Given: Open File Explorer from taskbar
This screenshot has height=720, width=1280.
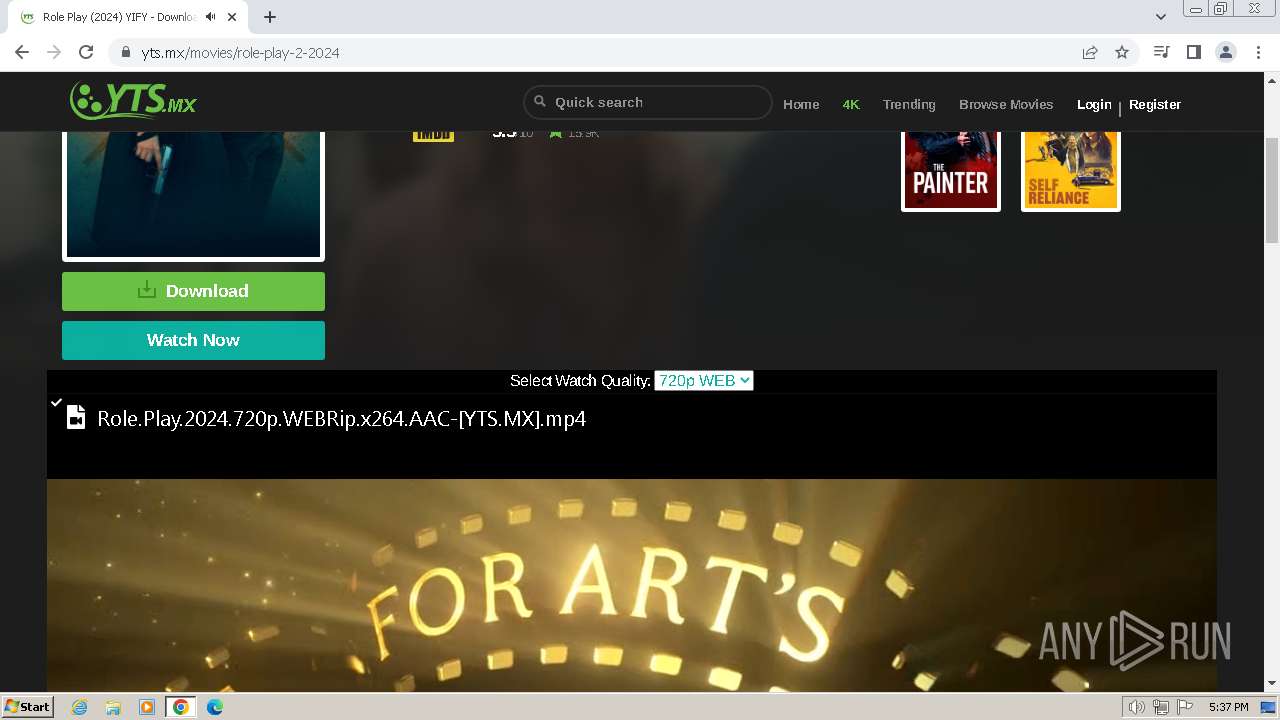Looking at the screenshot, I should coord(113,707).
